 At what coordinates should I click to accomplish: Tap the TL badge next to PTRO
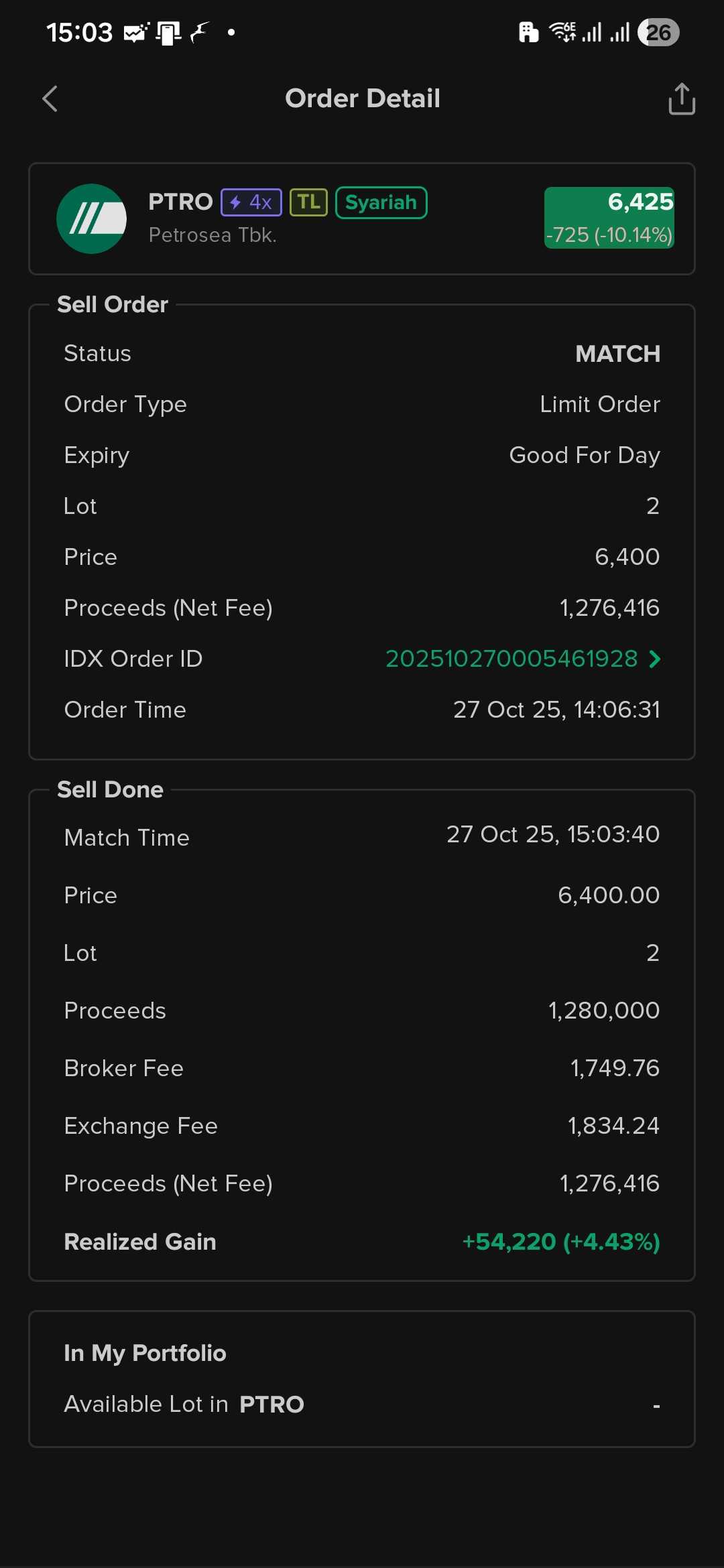coord(308,202)
